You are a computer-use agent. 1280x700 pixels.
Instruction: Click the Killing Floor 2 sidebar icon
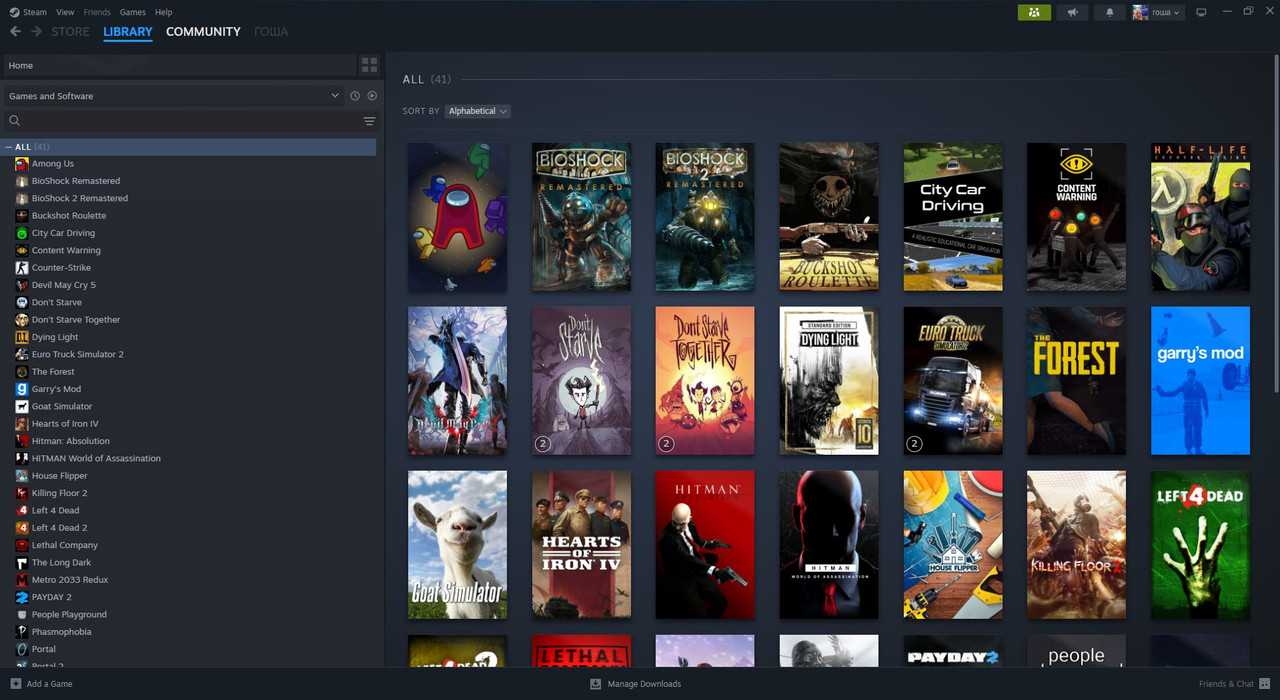(22, 493)
